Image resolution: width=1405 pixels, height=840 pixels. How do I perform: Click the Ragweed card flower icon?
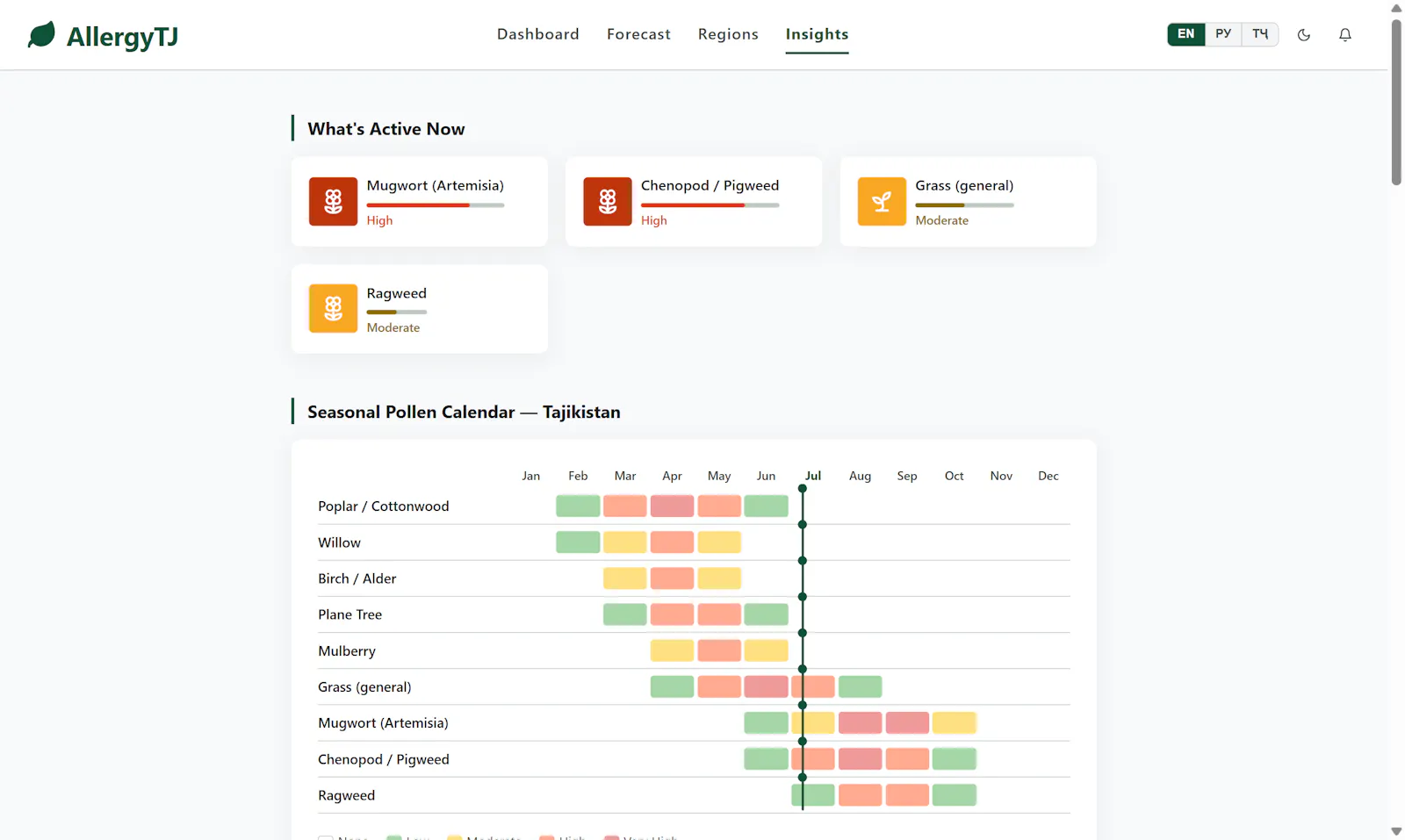click(333, 309)
